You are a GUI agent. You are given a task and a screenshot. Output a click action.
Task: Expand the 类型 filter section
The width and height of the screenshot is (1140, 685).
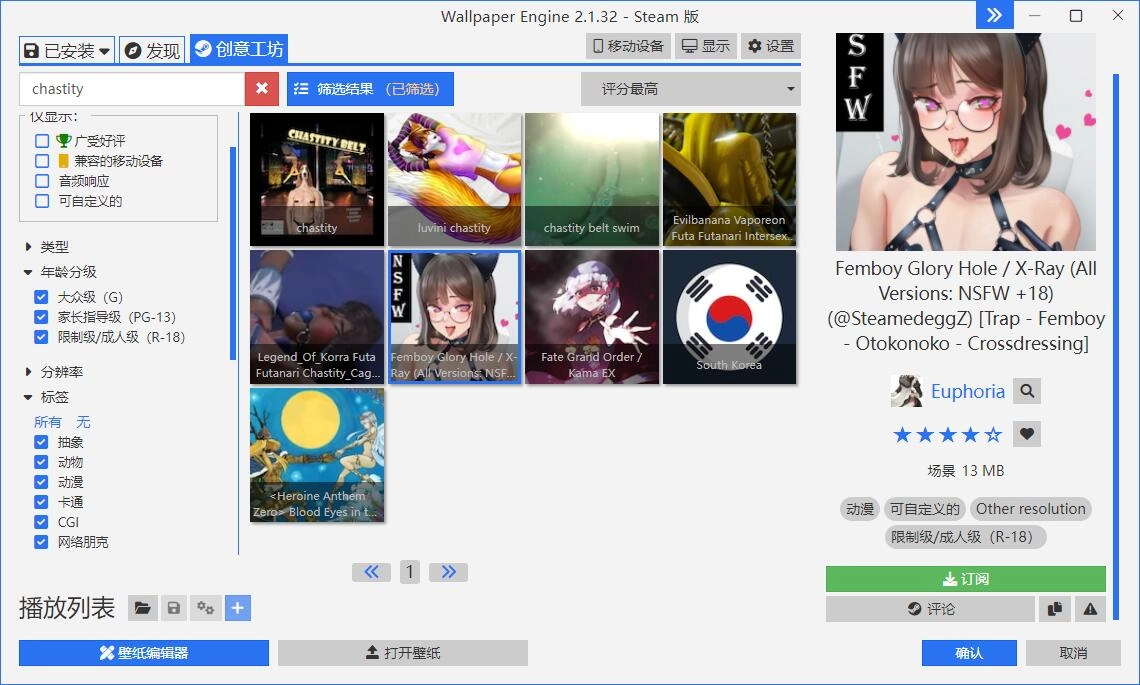point(47,247)
